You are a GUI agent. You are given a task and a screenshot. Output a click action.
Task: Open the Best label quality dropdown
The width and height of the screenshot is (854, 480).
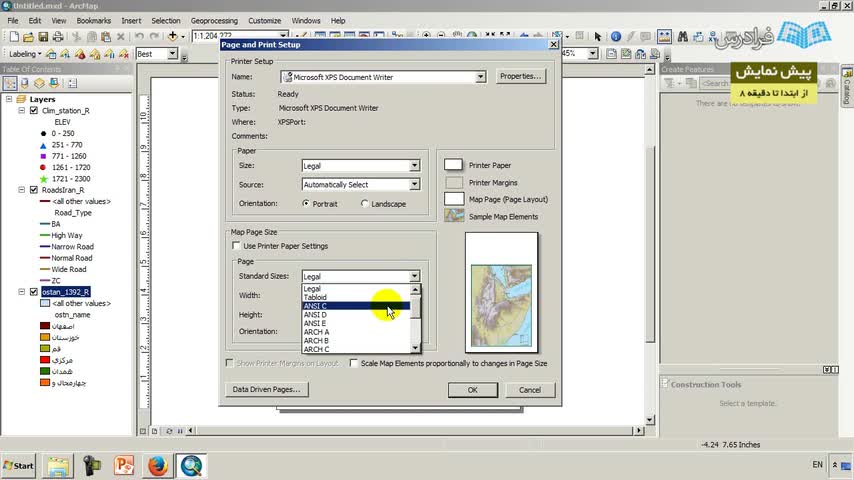tap(172, 54)
